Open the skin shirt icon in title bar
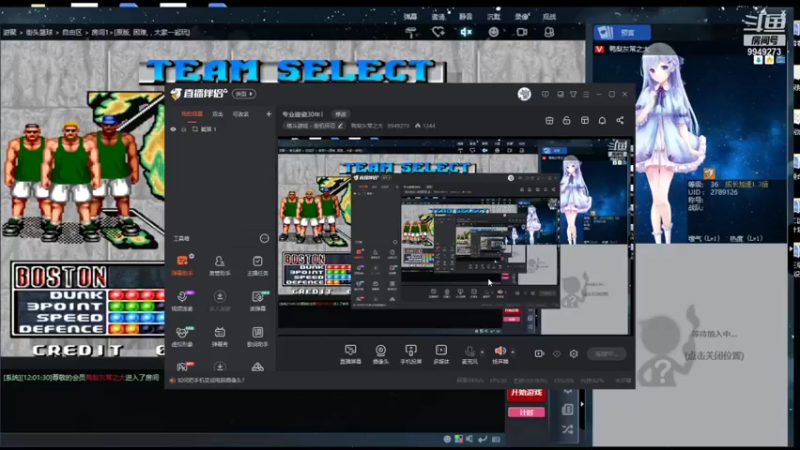This screenshot has height=450, width=800. 573,94
